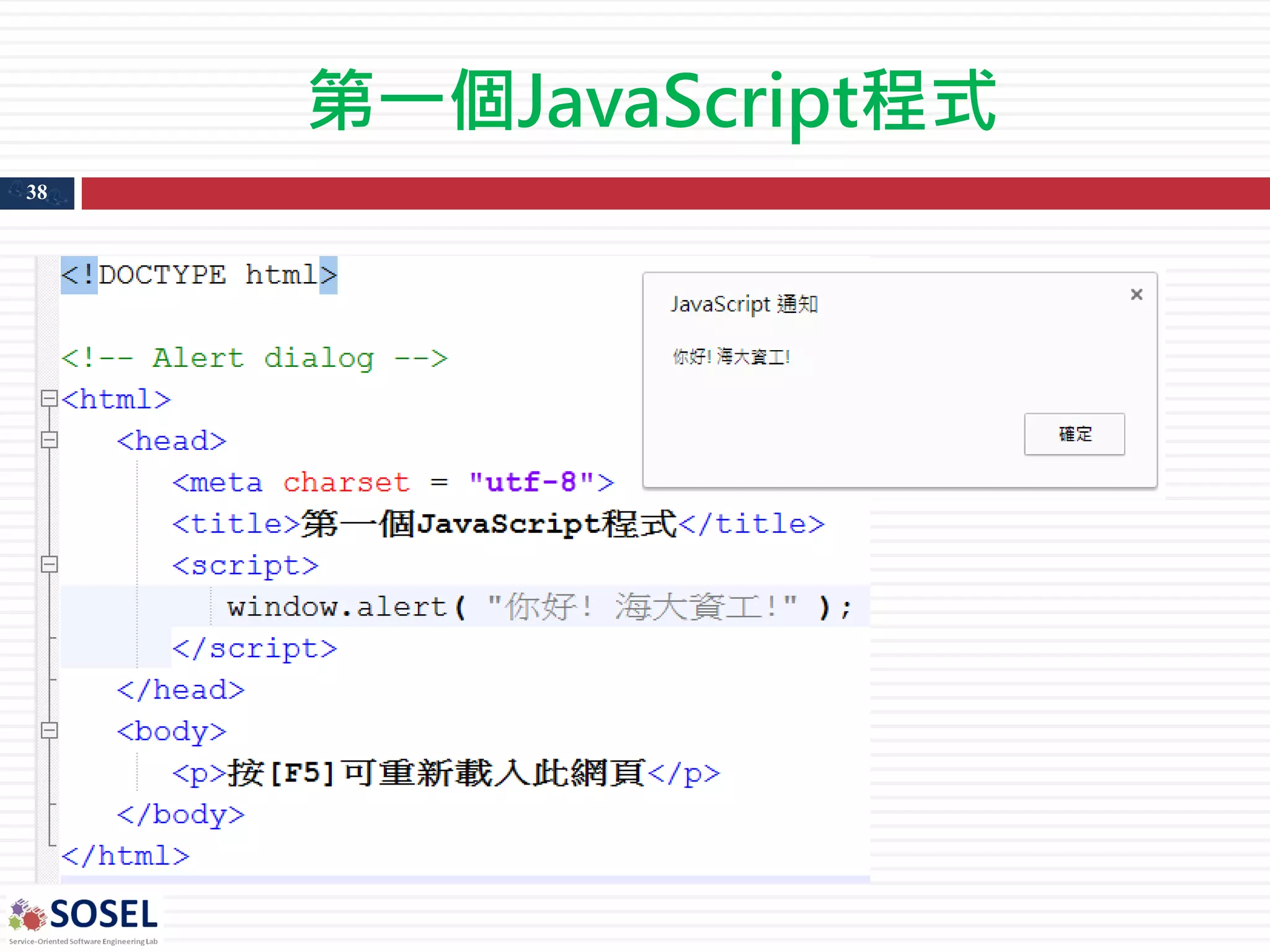Click the <title> line in the code
1270x952 pixels.
[x=499, y=524]
